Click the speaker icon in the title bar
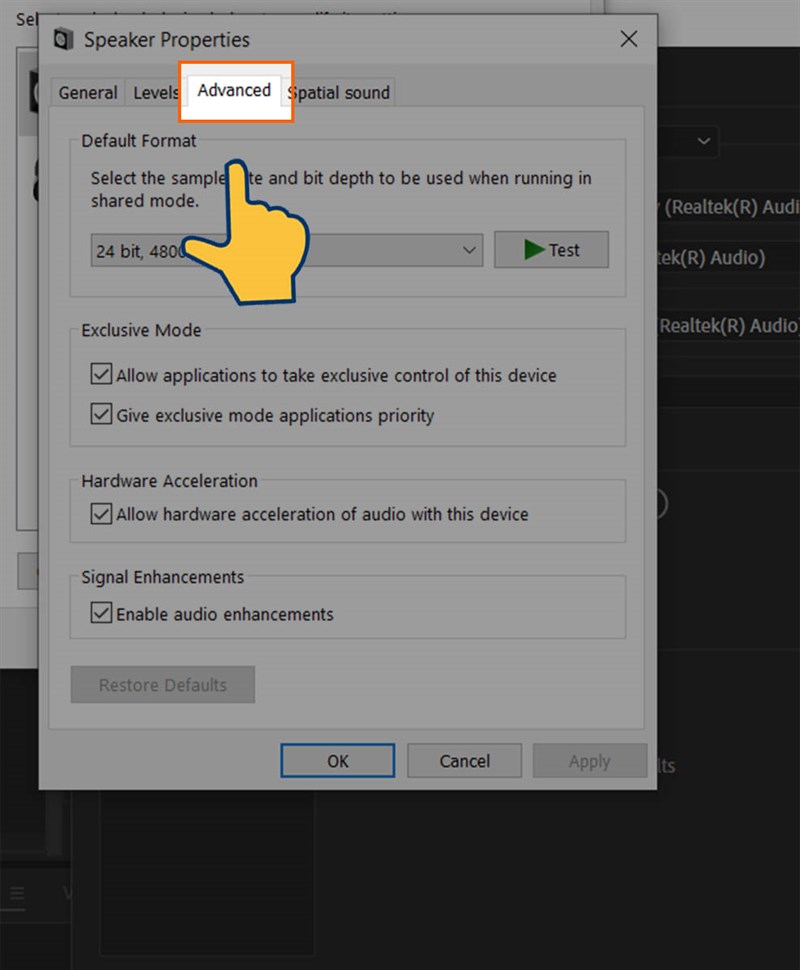This screenshot has height=970, width=800. [62, 39]
